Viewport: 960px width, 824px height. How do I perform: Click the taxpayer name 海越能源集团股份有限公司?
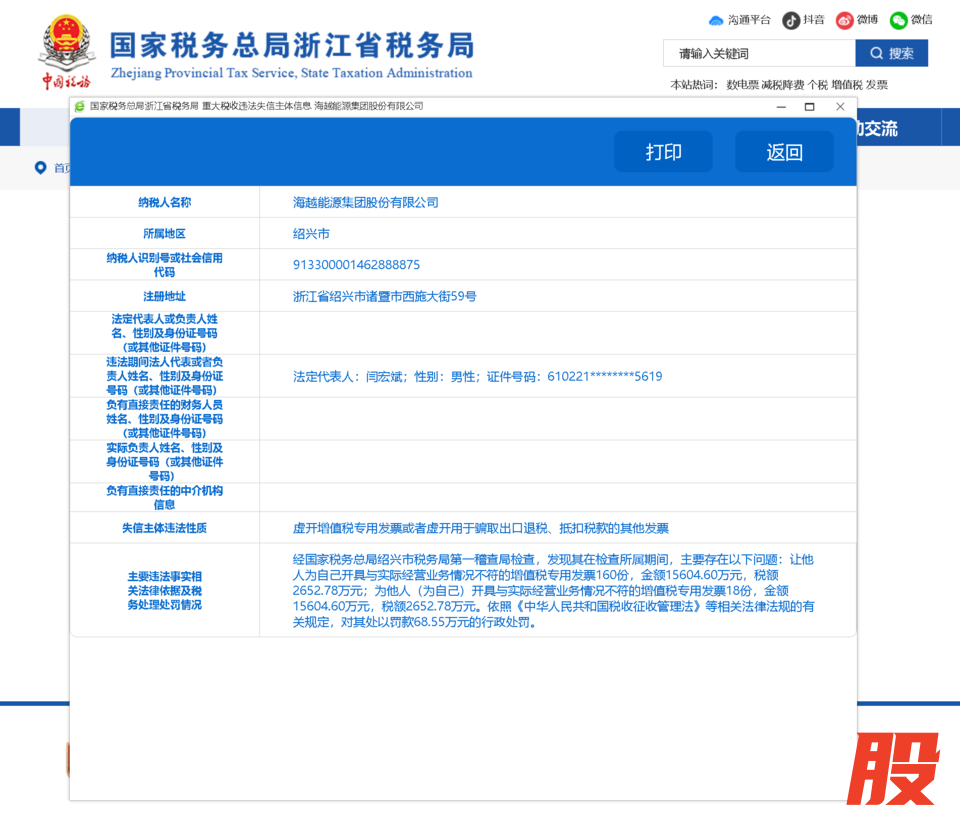point(365,202)
